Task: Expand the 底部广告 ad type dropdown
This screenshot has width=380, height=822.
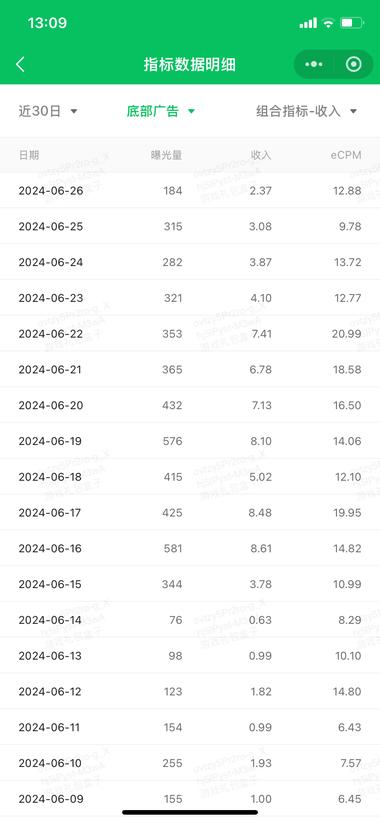Action: pos(160,111)
